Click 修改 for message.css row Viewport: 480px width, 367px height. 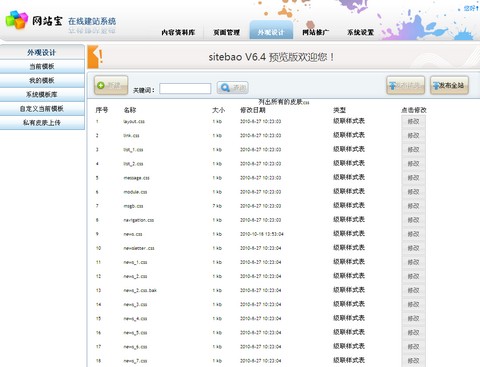pos(413,178)
